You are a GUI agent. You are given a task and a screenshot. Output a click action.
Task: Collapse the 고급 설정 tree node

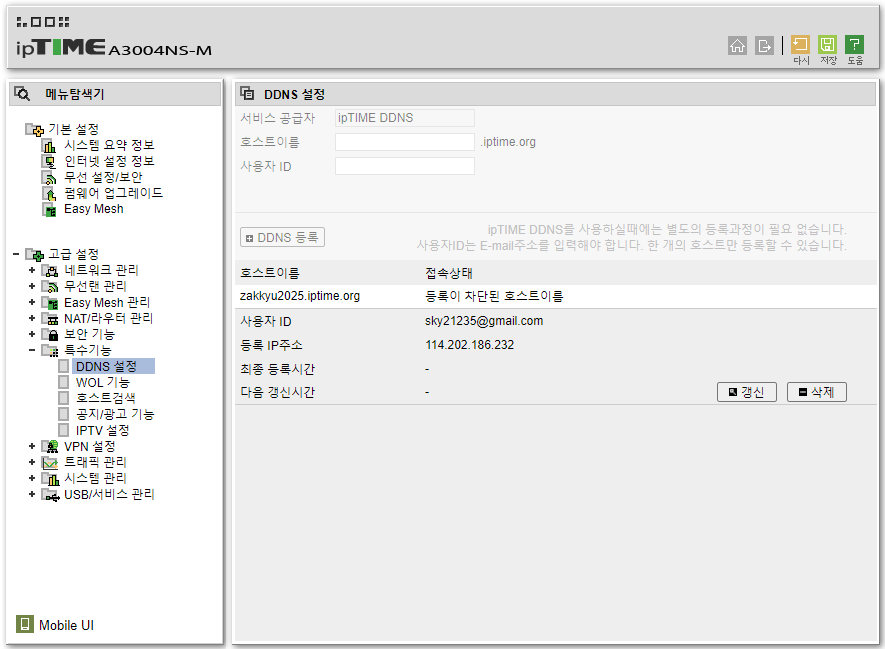pos(16,255)
